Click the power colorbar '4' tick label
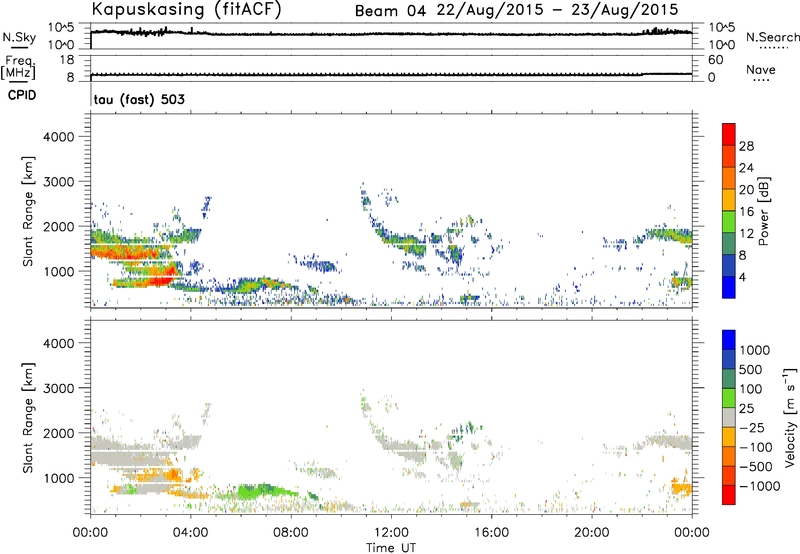The height and width of the screenshot is (554, 800). click(x=742, y=277)
